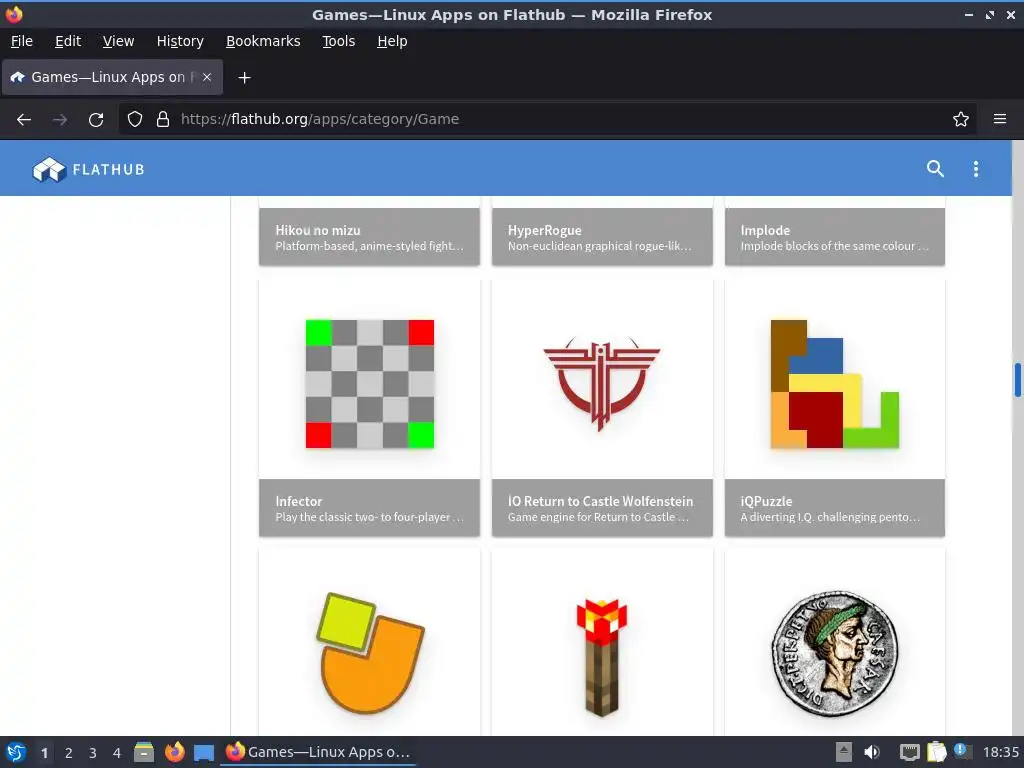Switch to workspace 3

(93, 753)
